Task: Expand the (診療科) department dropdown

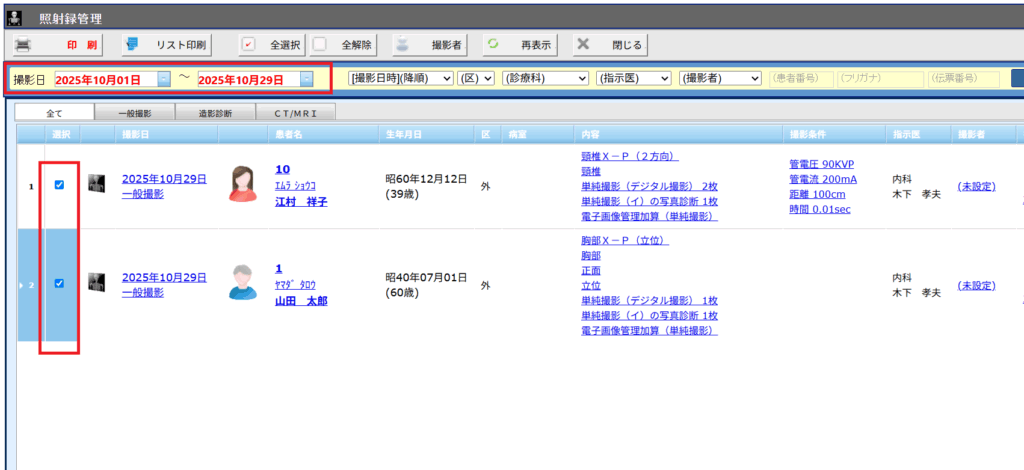Action: 545,78
